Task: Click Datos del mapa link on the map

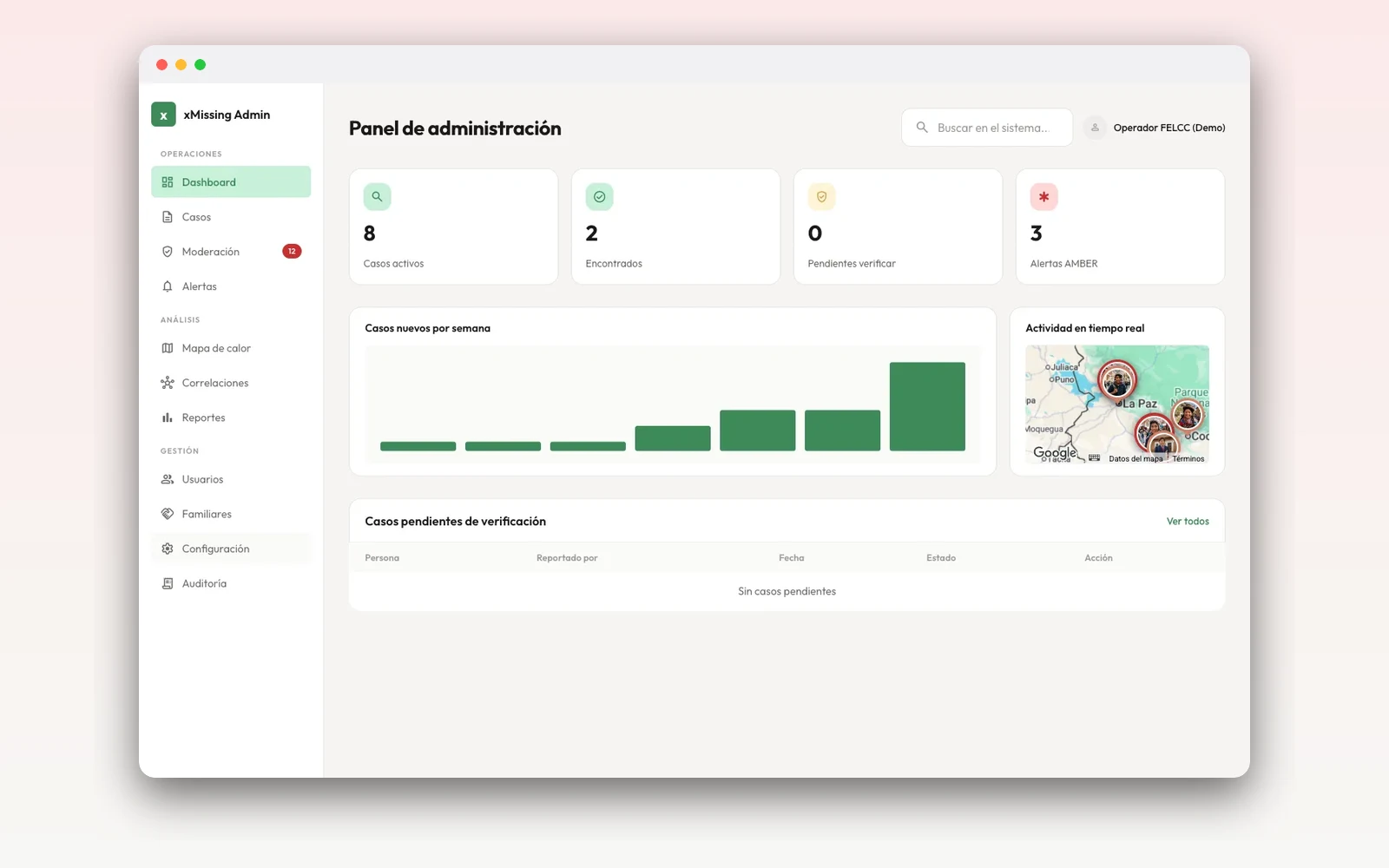Action: [1136, 458]
